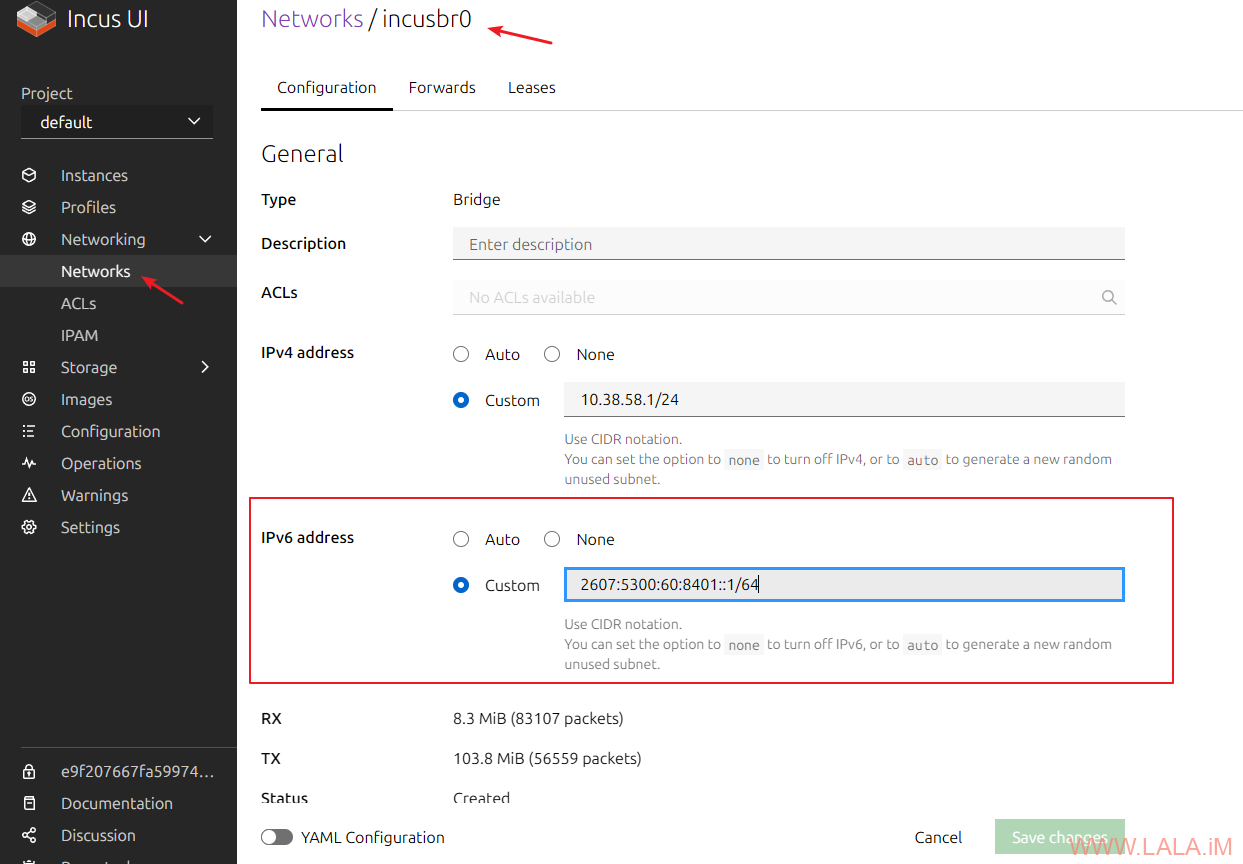Image resolution: width=1243 pixels, height=864 pixels.
Task: Click the Settings gear icon
Action: (29, 527)
